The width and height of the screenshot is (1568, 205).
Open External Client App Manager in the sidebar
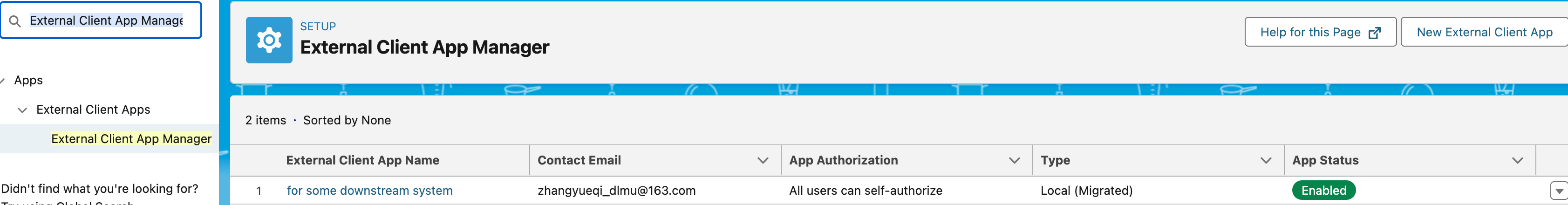point(131,139)
